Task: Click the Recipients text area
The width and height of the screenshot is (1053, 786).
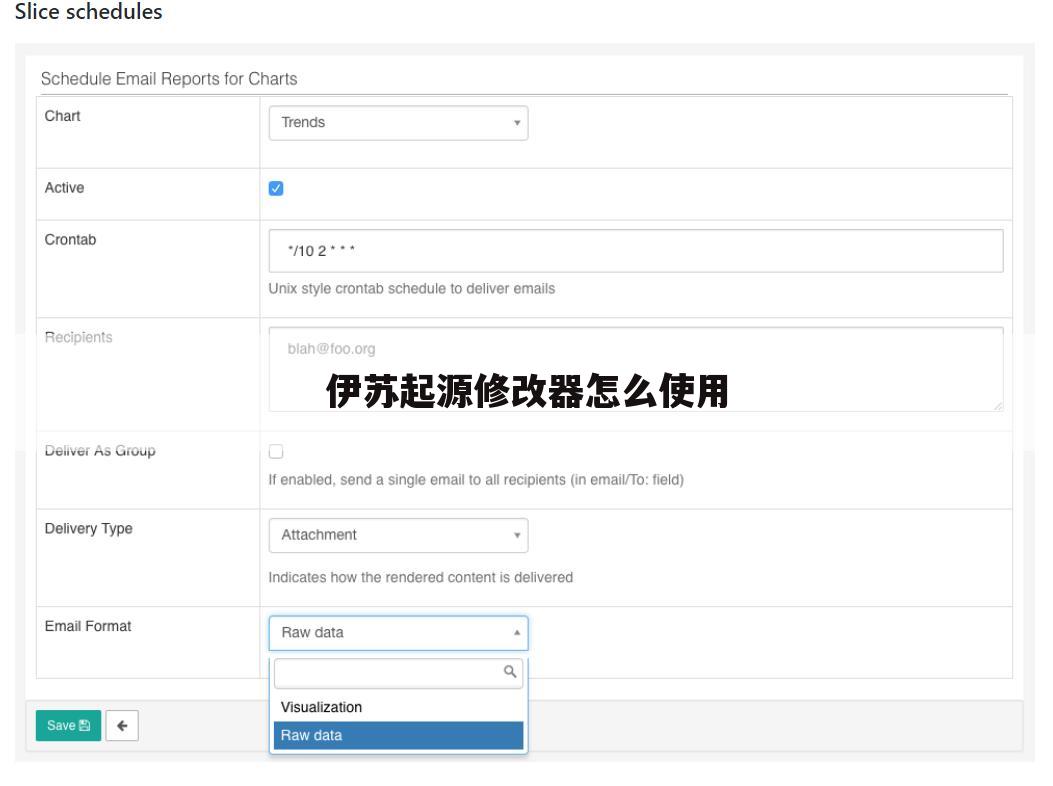Action: click(x=635, y=369)
